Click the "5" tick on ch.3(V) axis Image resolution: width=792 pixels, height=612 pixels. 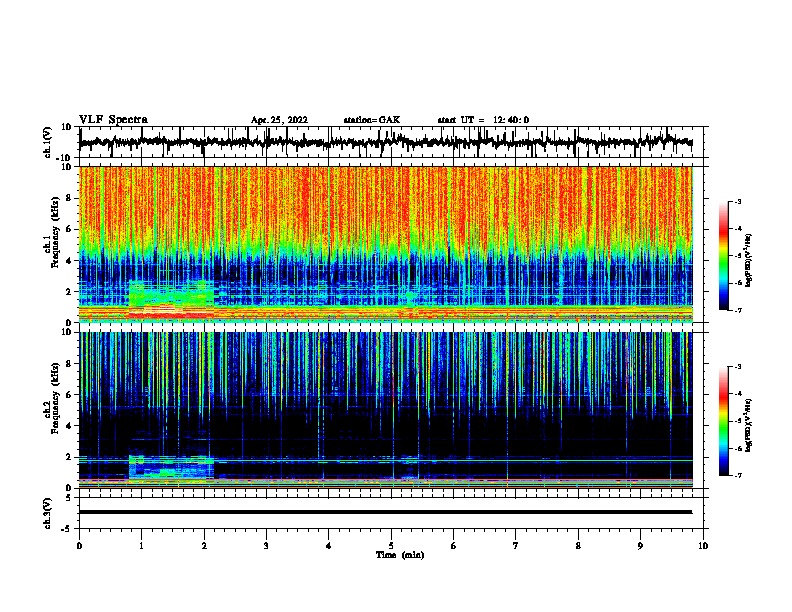(x=69, y=498)
